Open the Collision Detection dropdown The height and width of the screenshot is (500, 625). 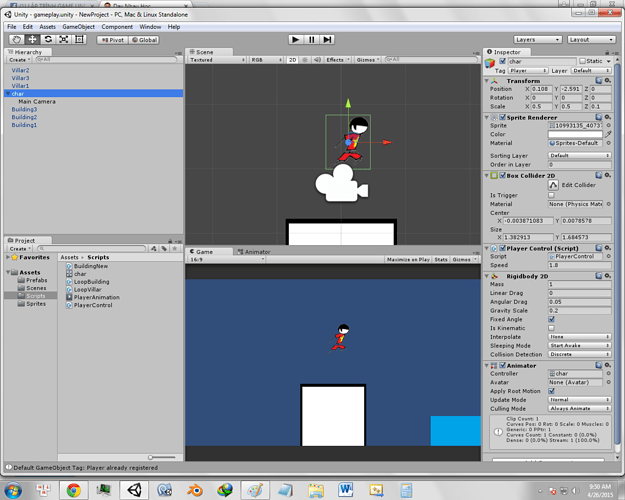click(x=579, y=354)
